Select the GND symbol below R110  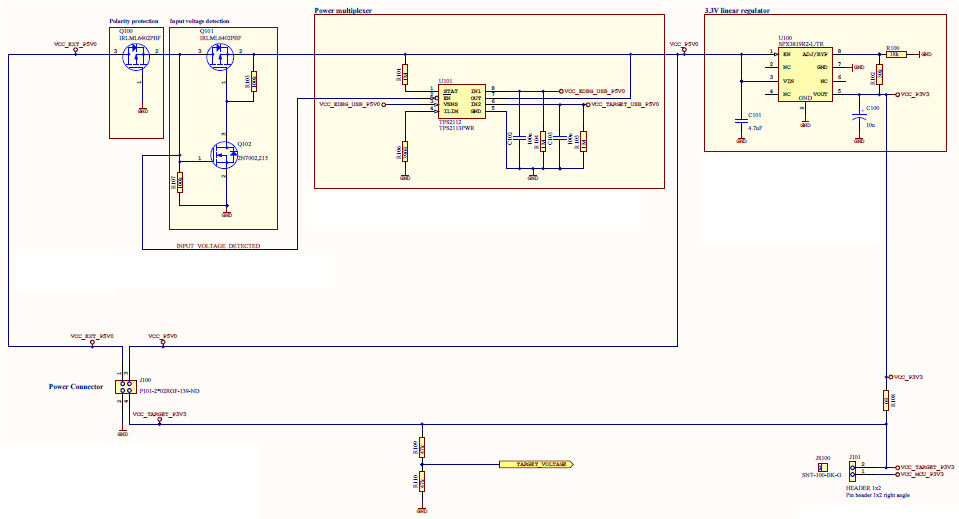pos(421,510)
